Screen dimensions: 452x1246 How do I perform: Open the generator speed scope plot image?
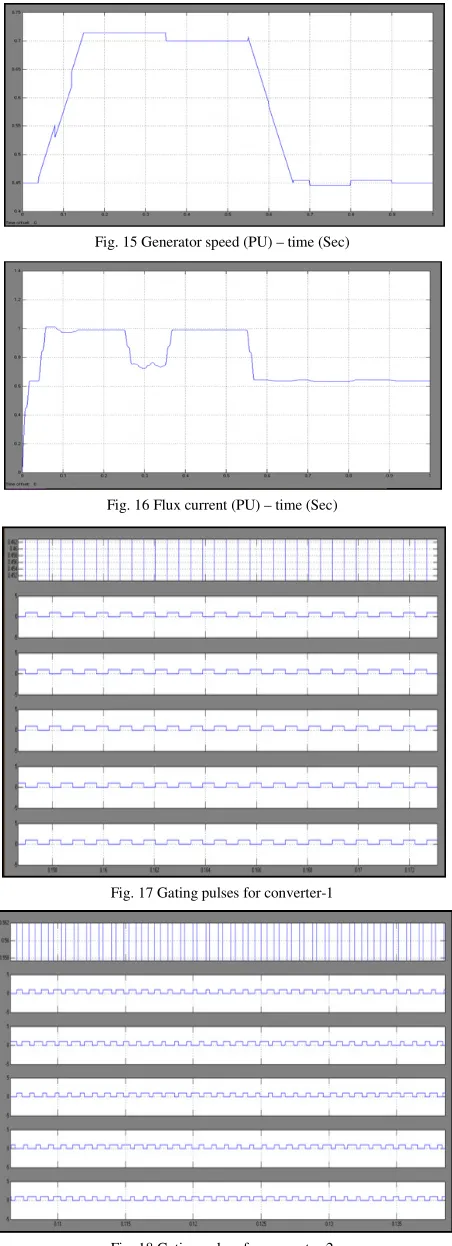click(x=226, y=114)
